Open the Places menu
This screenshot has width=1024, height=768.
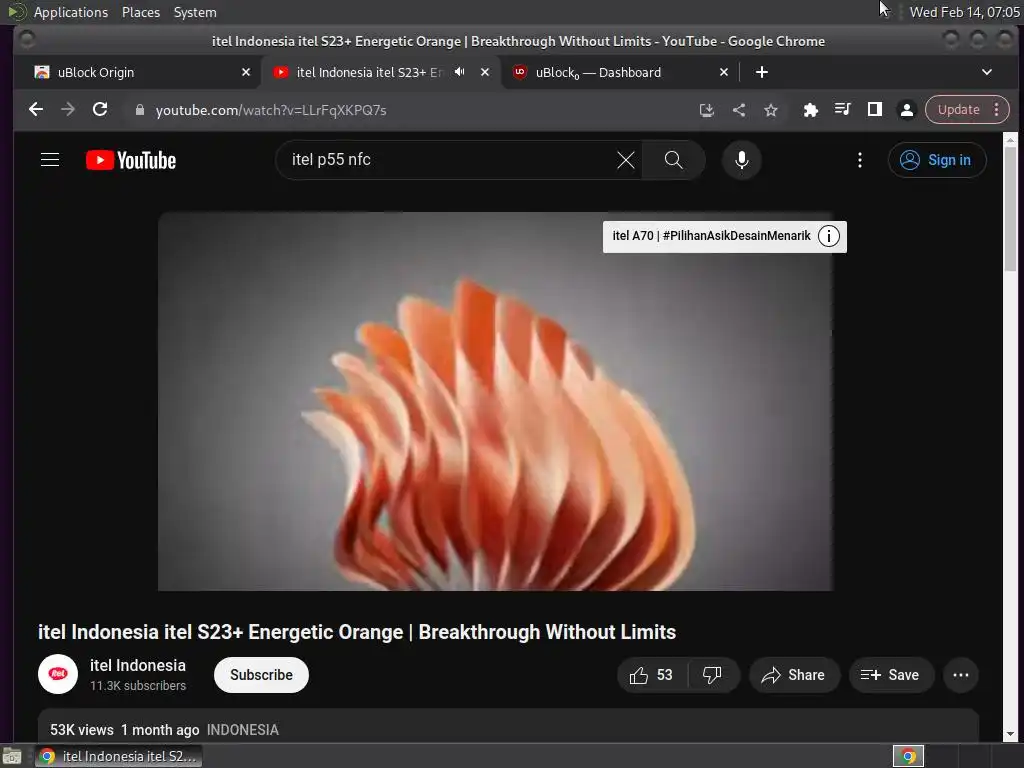140,12
